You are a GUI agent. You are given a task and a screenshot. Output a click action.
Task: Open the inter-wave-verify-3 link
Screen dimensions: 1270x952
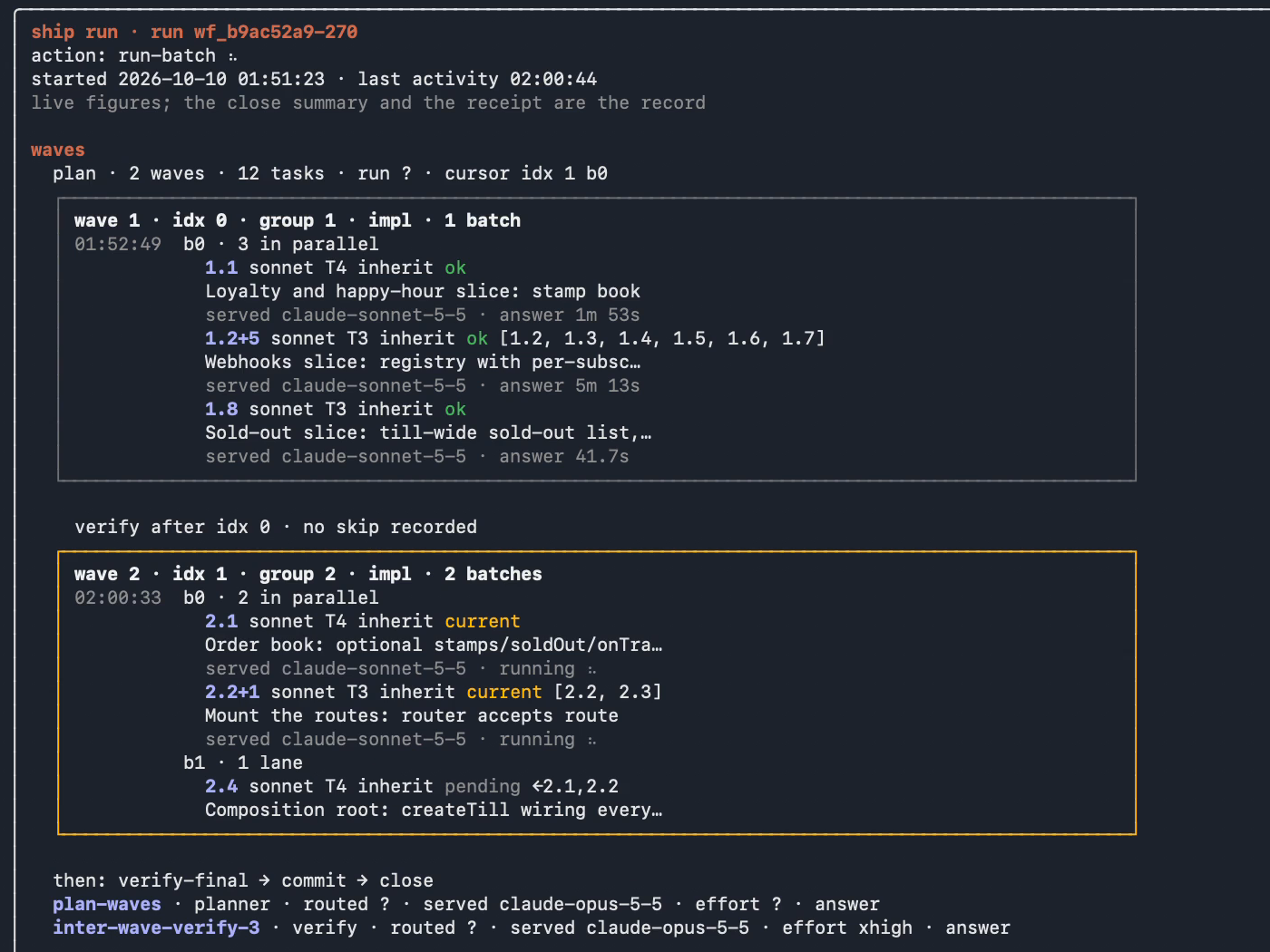156,928
